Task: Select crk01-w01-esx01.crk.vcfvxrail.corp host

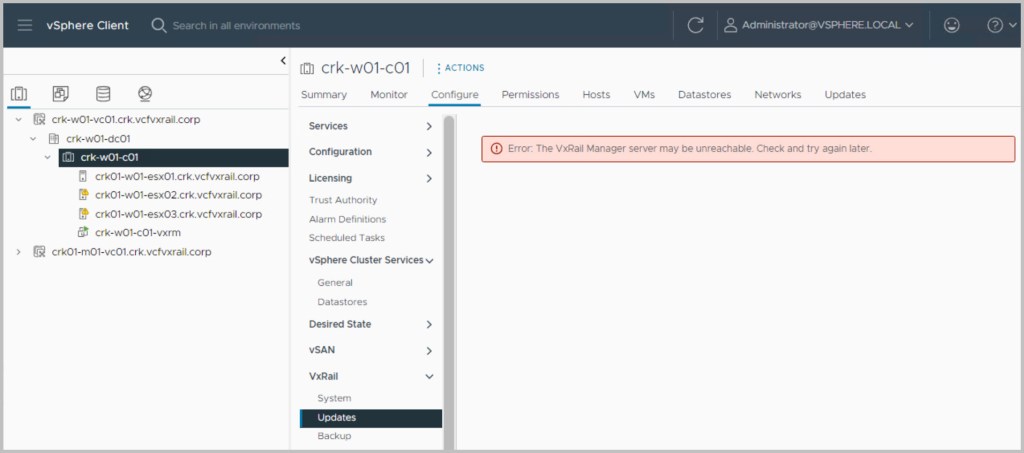Action: [177, 176]
